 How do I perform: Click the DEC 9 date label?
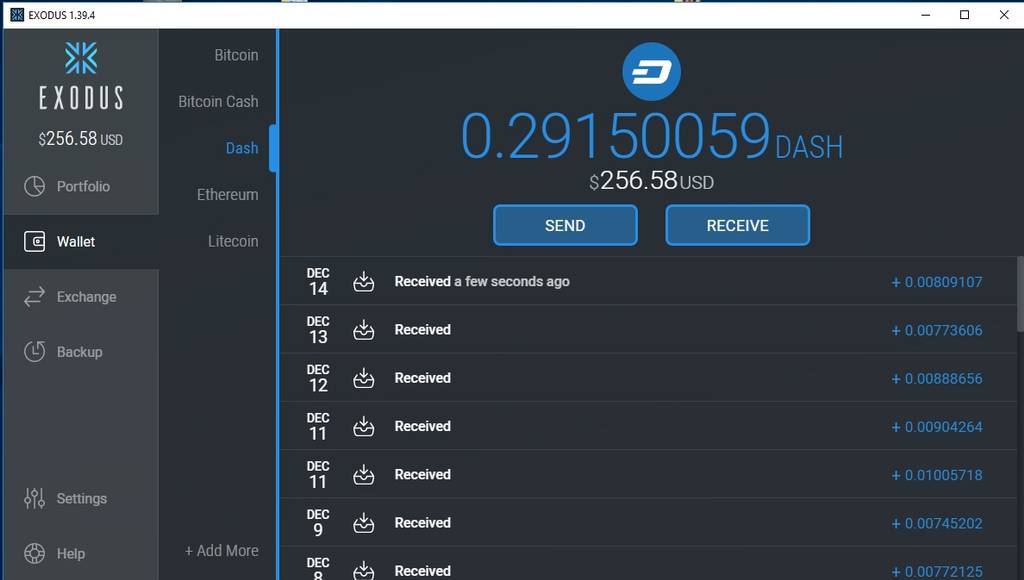[x=318, y=523]
